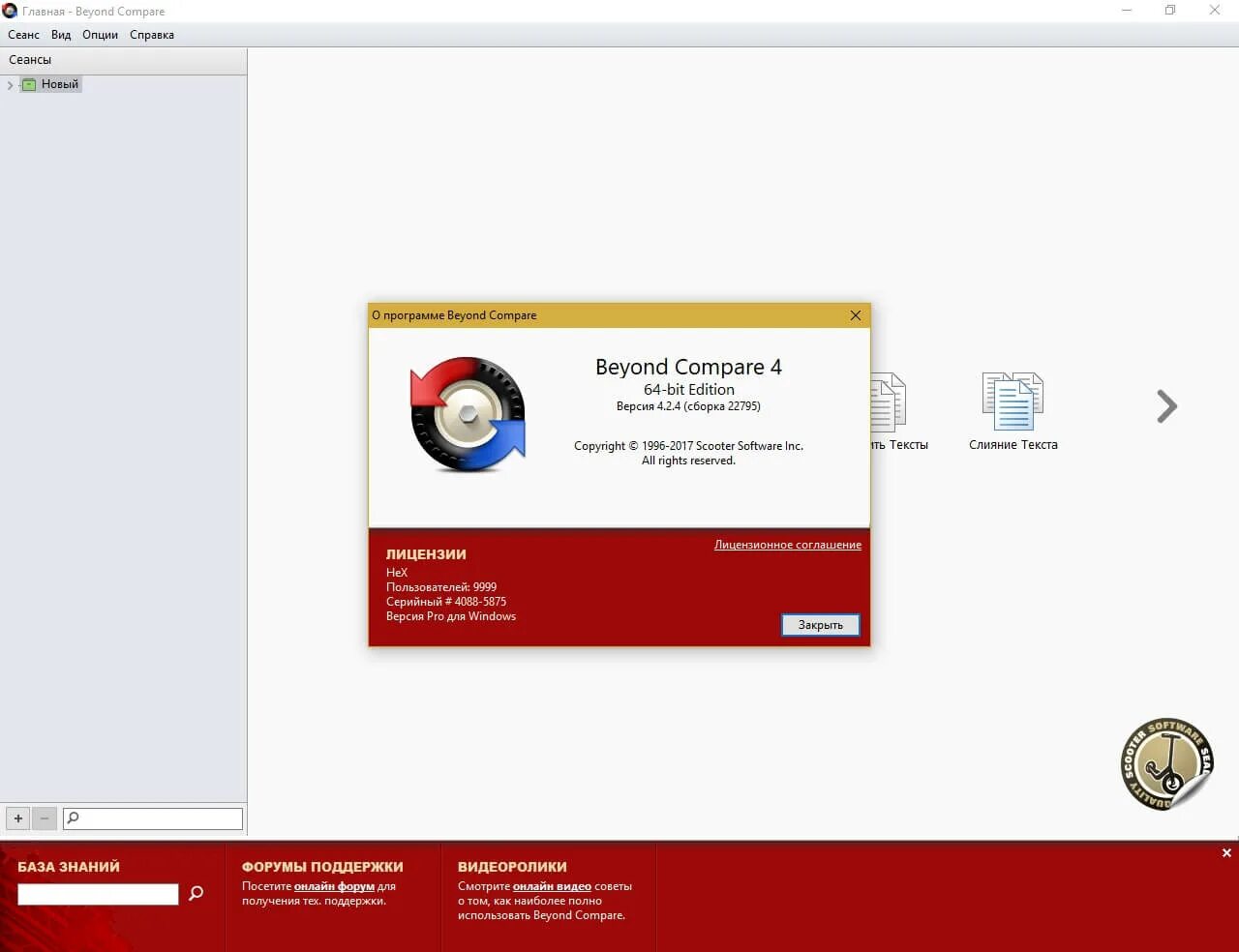
Task: Click the Слияние Текста label
Action: click(x=1013, y=445)
